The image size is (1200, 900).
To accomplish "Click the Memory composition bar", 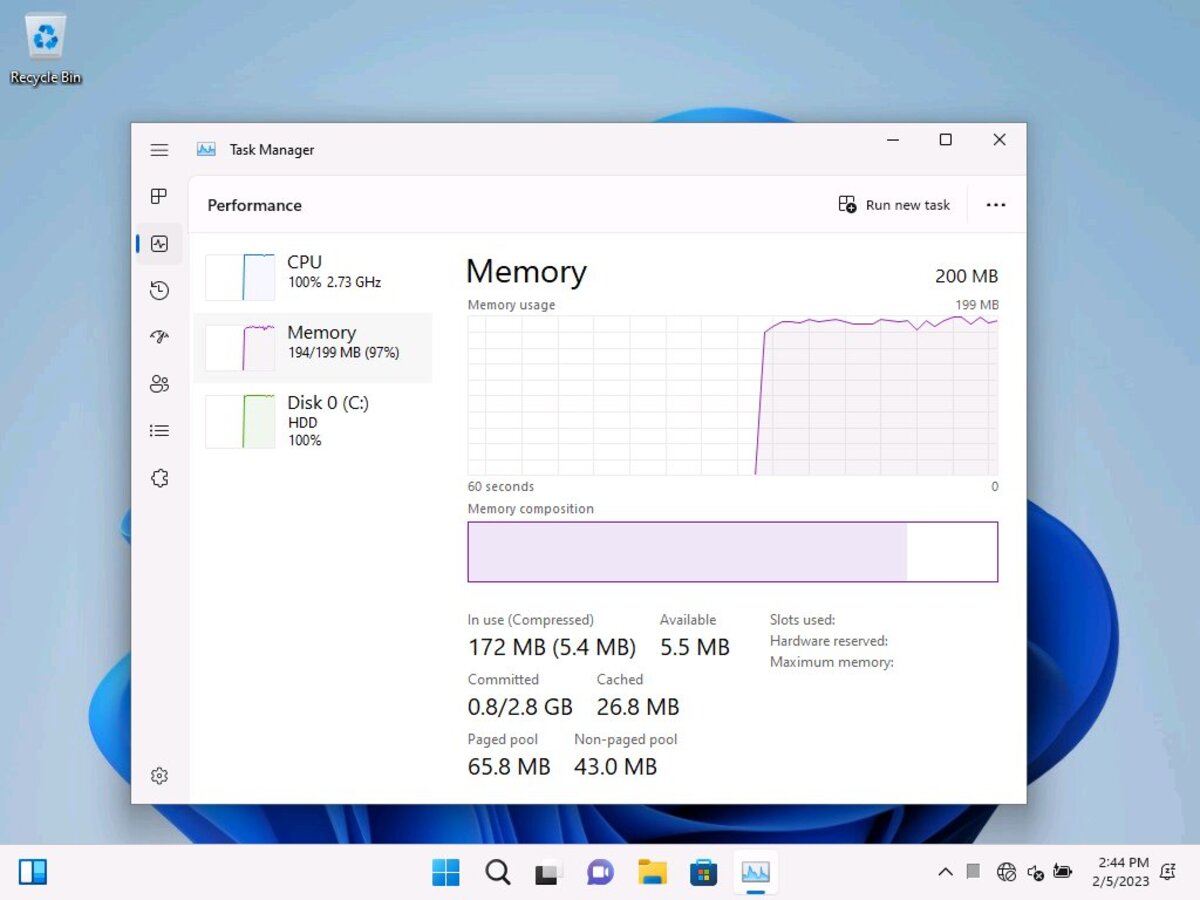I will (733, 551).
